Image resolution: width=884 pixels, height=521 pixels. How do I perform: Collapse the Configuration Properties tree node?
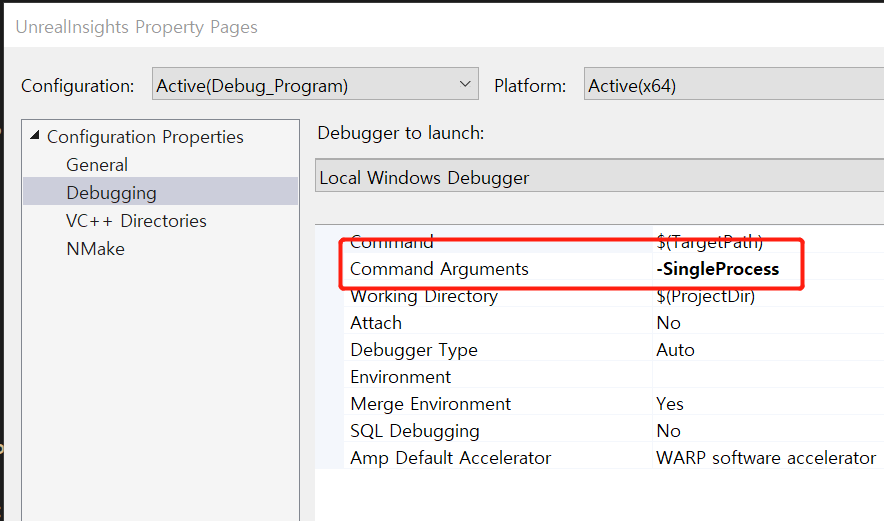click(x=35, y=135)
